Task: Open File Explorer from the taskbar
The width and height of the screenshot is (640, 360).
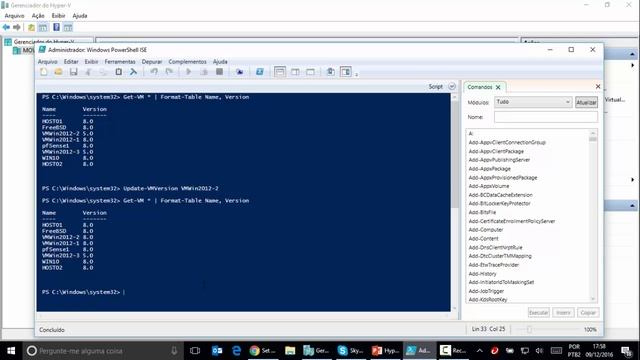Action: pos(290,351)
